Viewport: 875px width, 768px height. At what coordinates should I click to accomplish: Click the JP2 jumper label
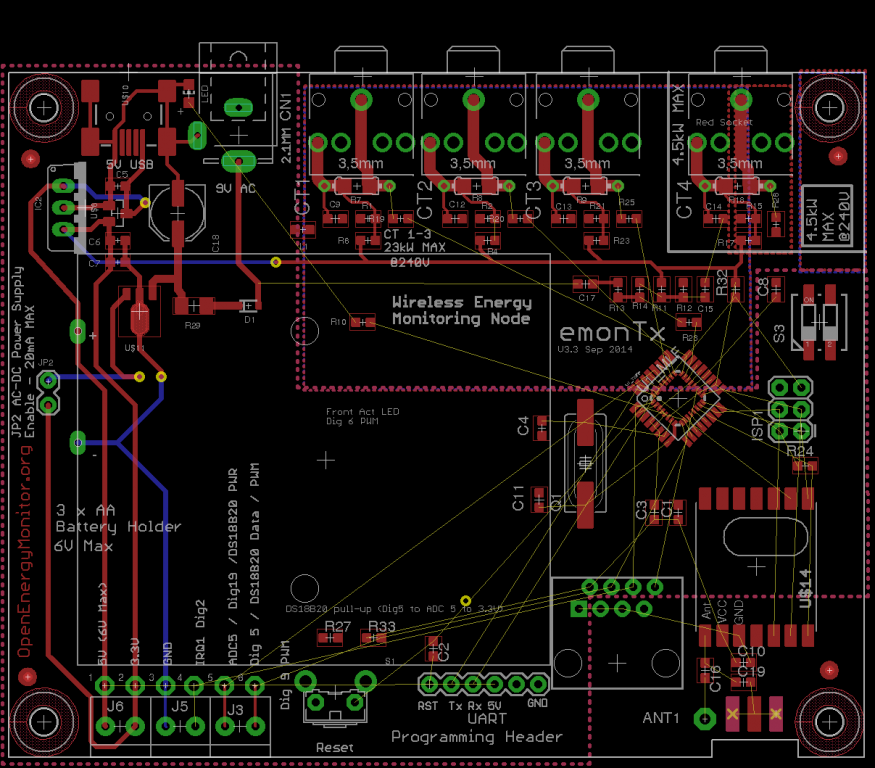(x=46, y=363)
